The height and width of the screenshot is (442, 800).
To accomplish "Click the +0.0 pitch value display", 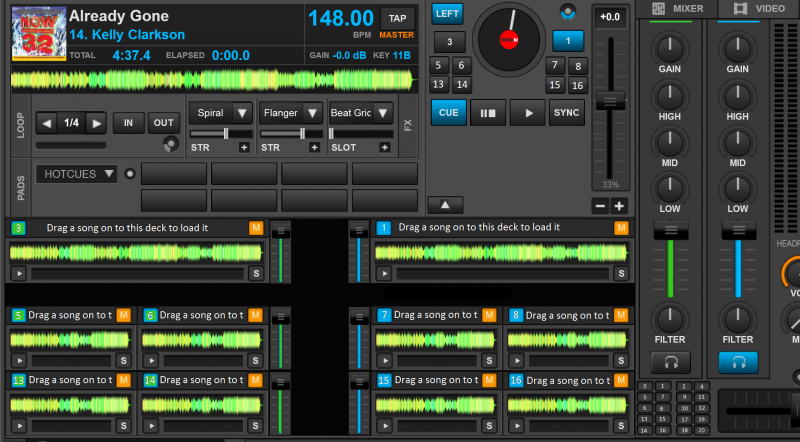I will (x=610, y=17).
